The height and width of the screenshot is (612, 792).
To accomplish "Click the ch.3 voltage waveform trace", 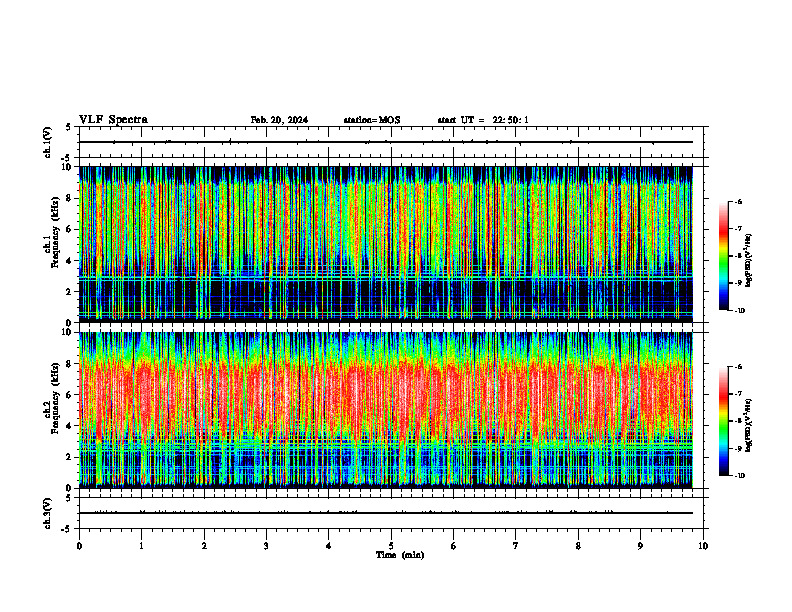I will click(x=386, y=513).
